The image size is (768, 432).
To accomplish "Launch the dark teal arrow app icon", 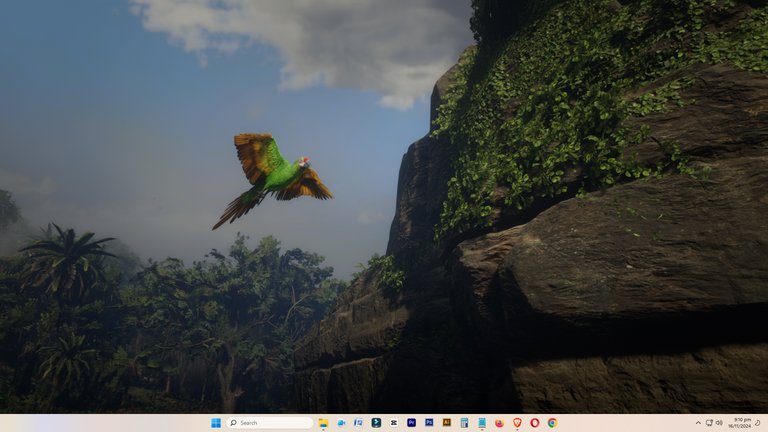I will (376, 423).
